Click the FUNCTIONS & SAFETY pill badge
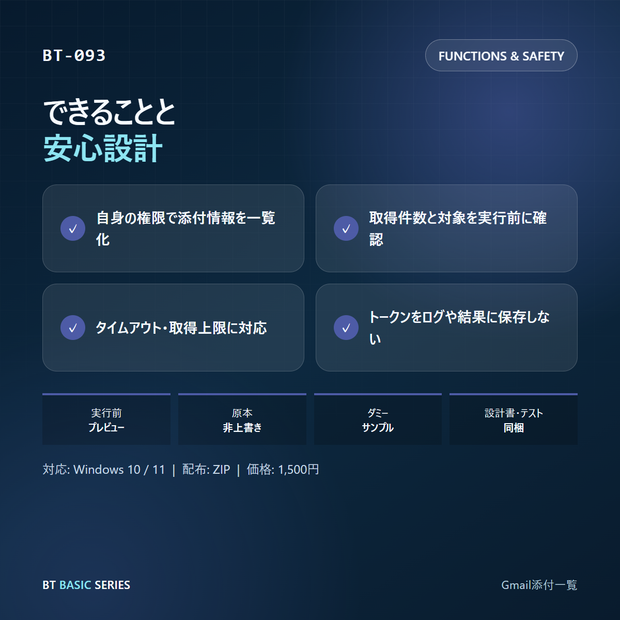The height and width of the screenshot is (620, 620). pyautogui.click(x=501, y=56)
